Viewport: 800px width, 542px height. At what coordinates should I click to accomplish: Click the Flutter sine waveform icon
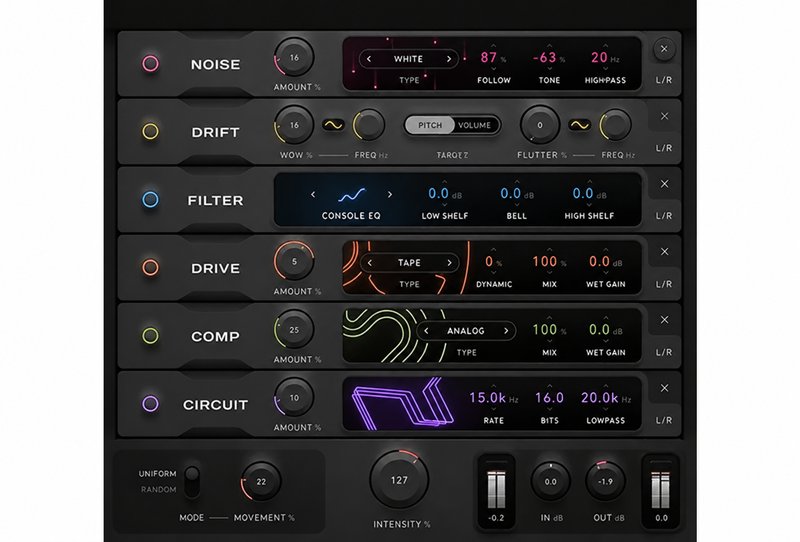tap(580, 125)
